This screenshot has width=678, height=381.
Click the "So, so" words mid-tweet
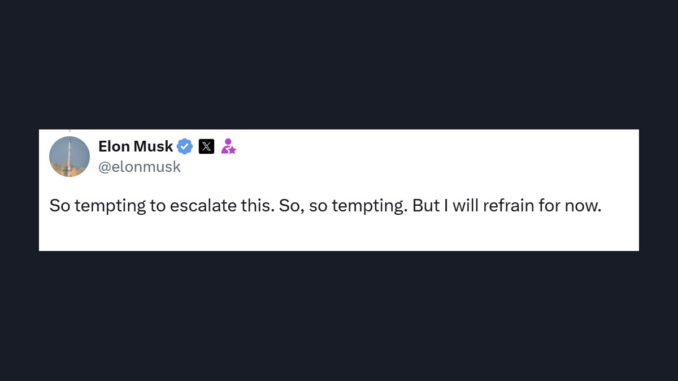pos(303,205)
